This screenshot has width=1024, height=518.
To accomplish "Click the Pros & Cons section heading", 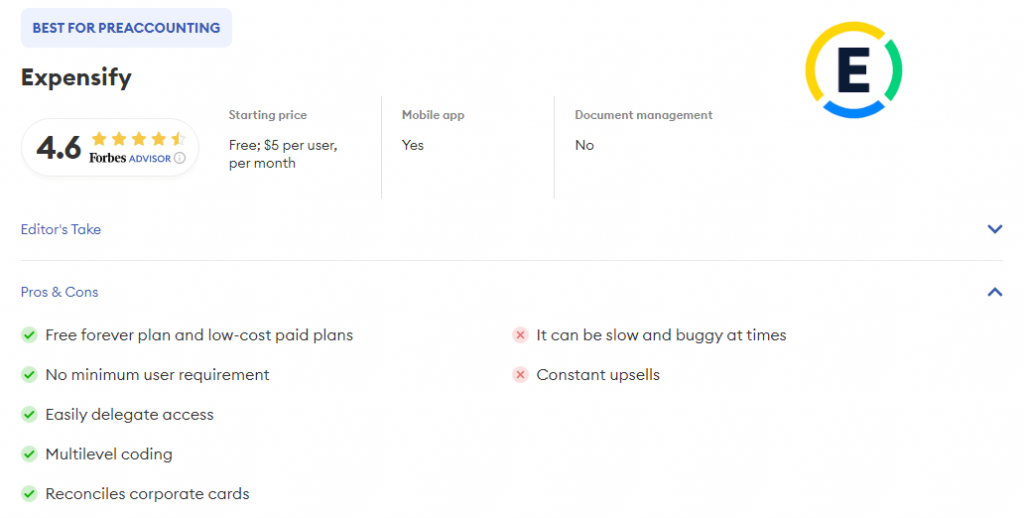I will tap(60, 292).
